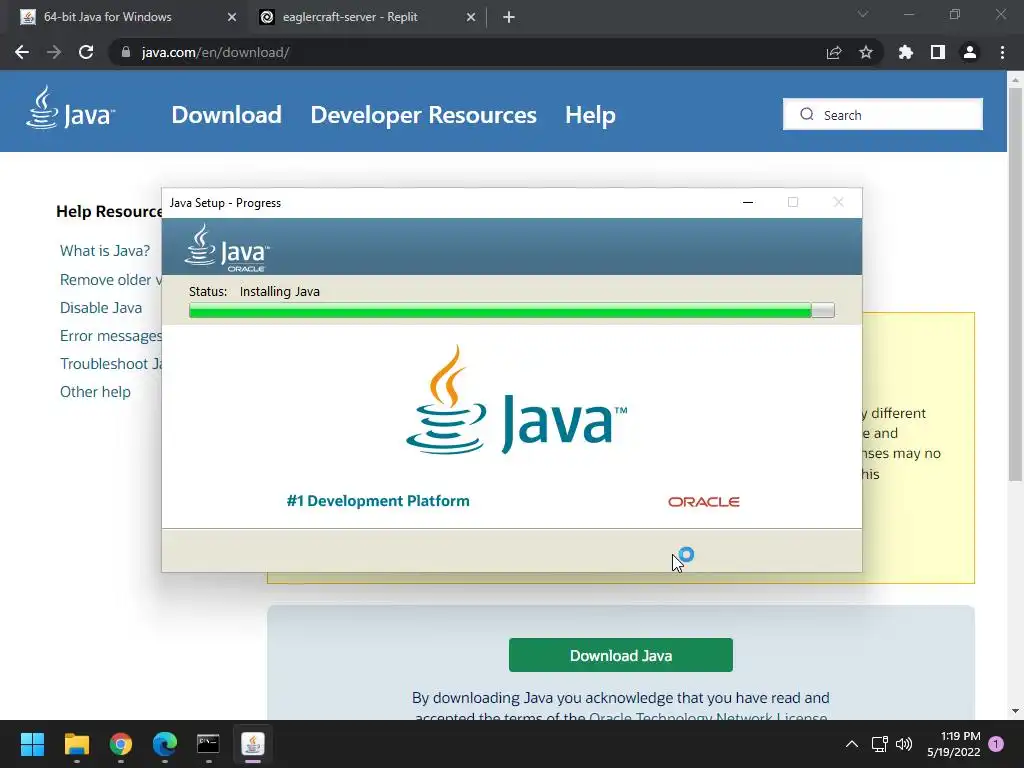1024x768 pixels.
Task: Click the Java logo in the site header
Action: tap(71, 108)
